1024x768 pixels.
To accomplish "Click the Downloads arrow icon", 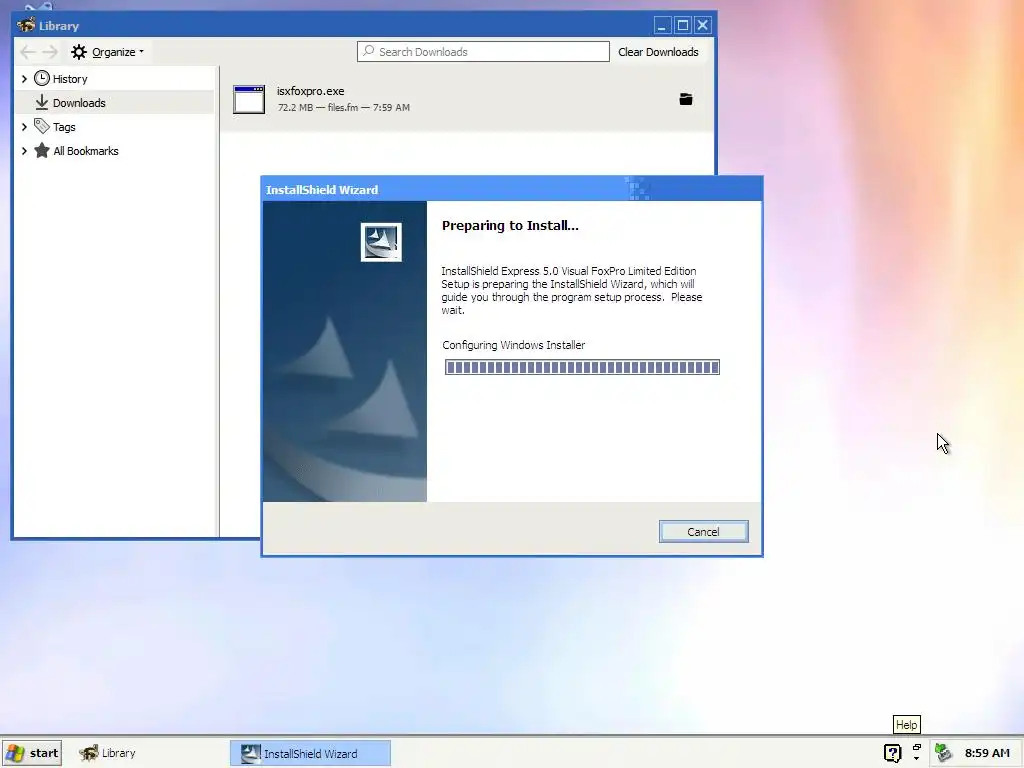I will click(x=42, y=103).
